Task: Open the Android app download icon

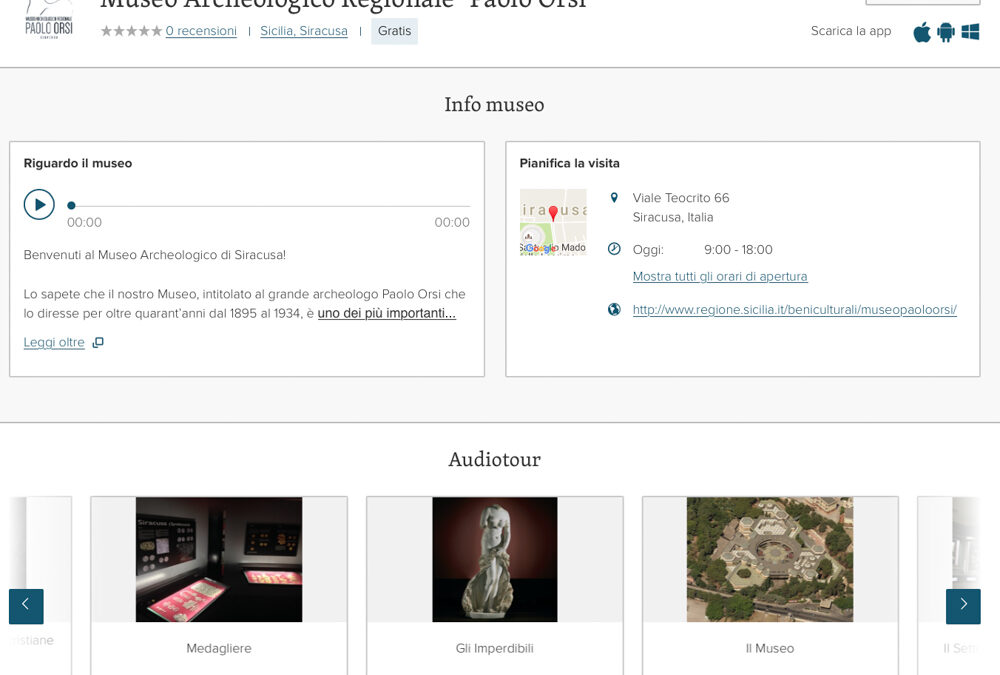Action: pos(946,31)
